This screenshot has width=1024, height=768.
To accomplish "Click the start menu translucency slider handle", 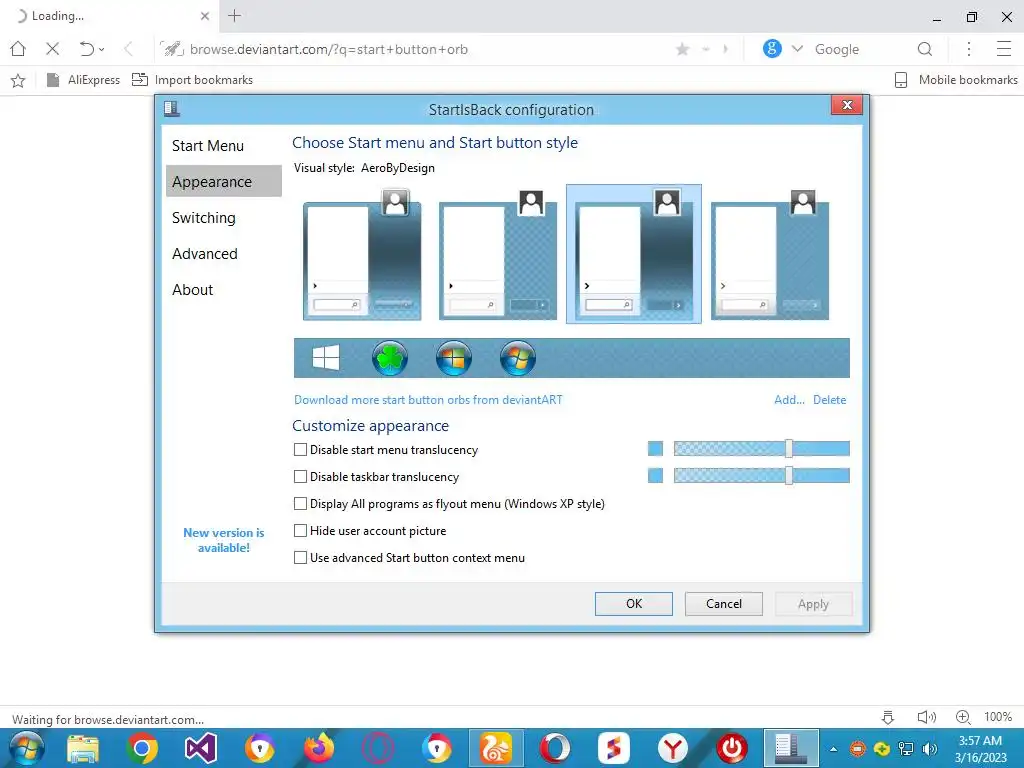I will (x=789, y=448).
